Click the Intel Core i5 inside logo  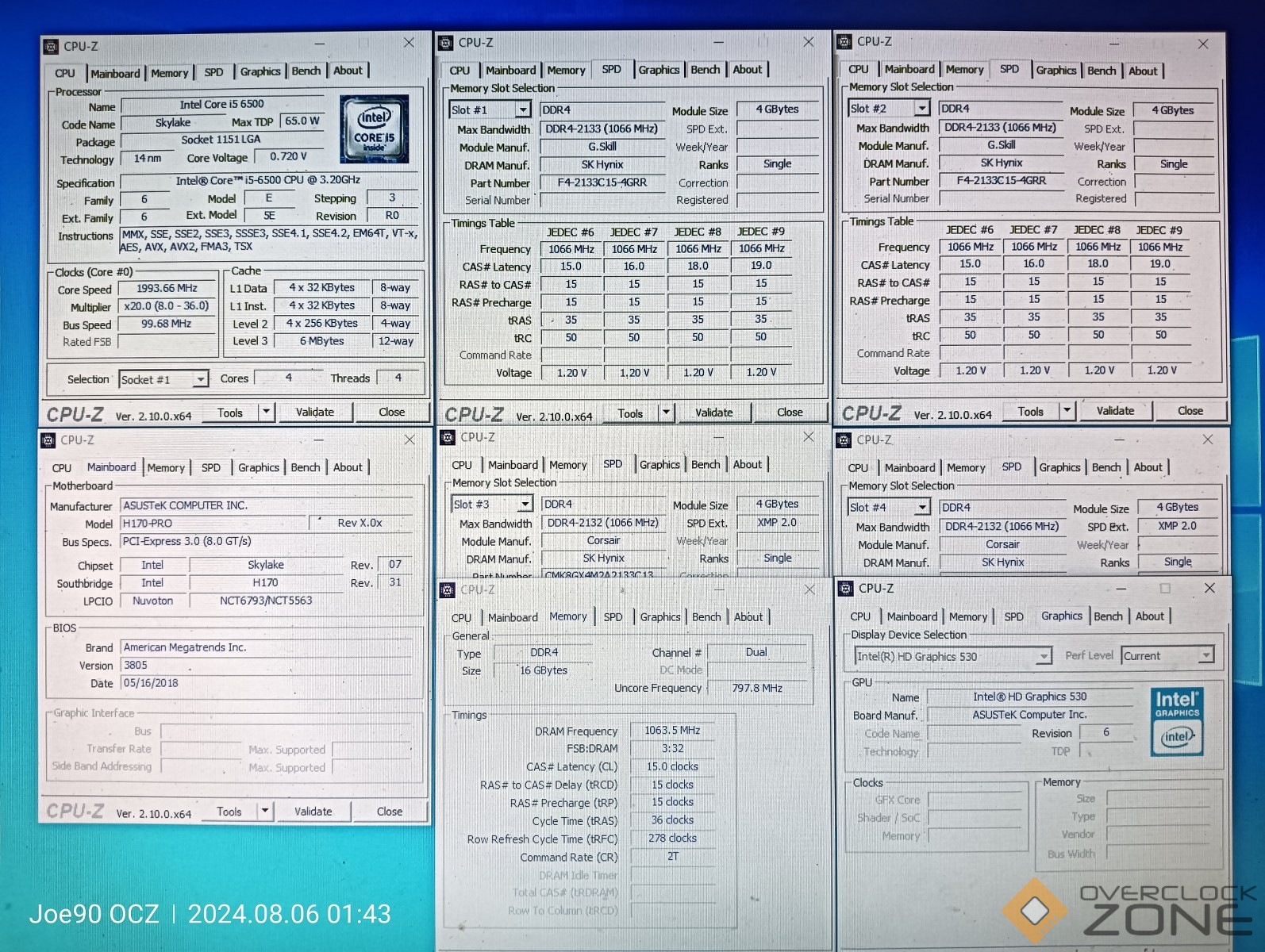(374, 129)
